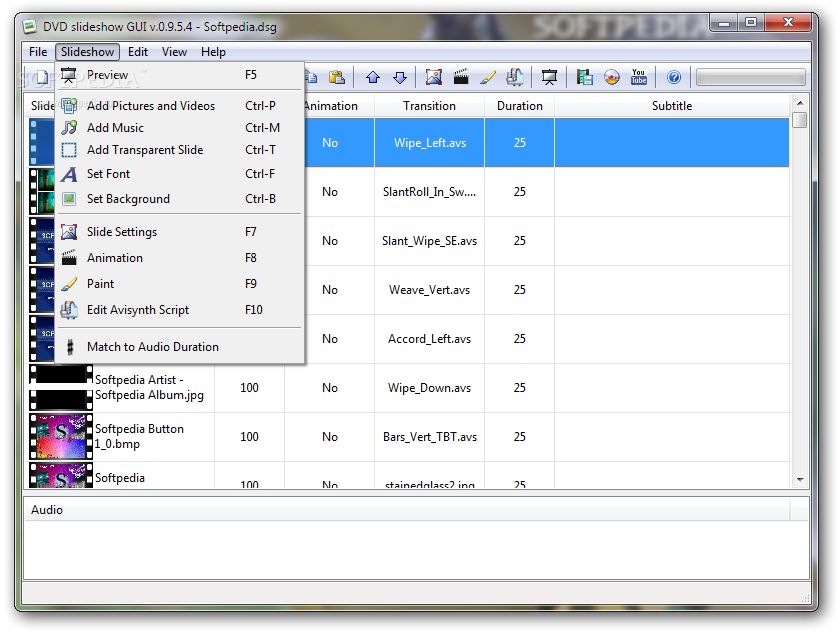Select the Bars_Vert_TBT.avs transition cell

[x=430, y=437]
